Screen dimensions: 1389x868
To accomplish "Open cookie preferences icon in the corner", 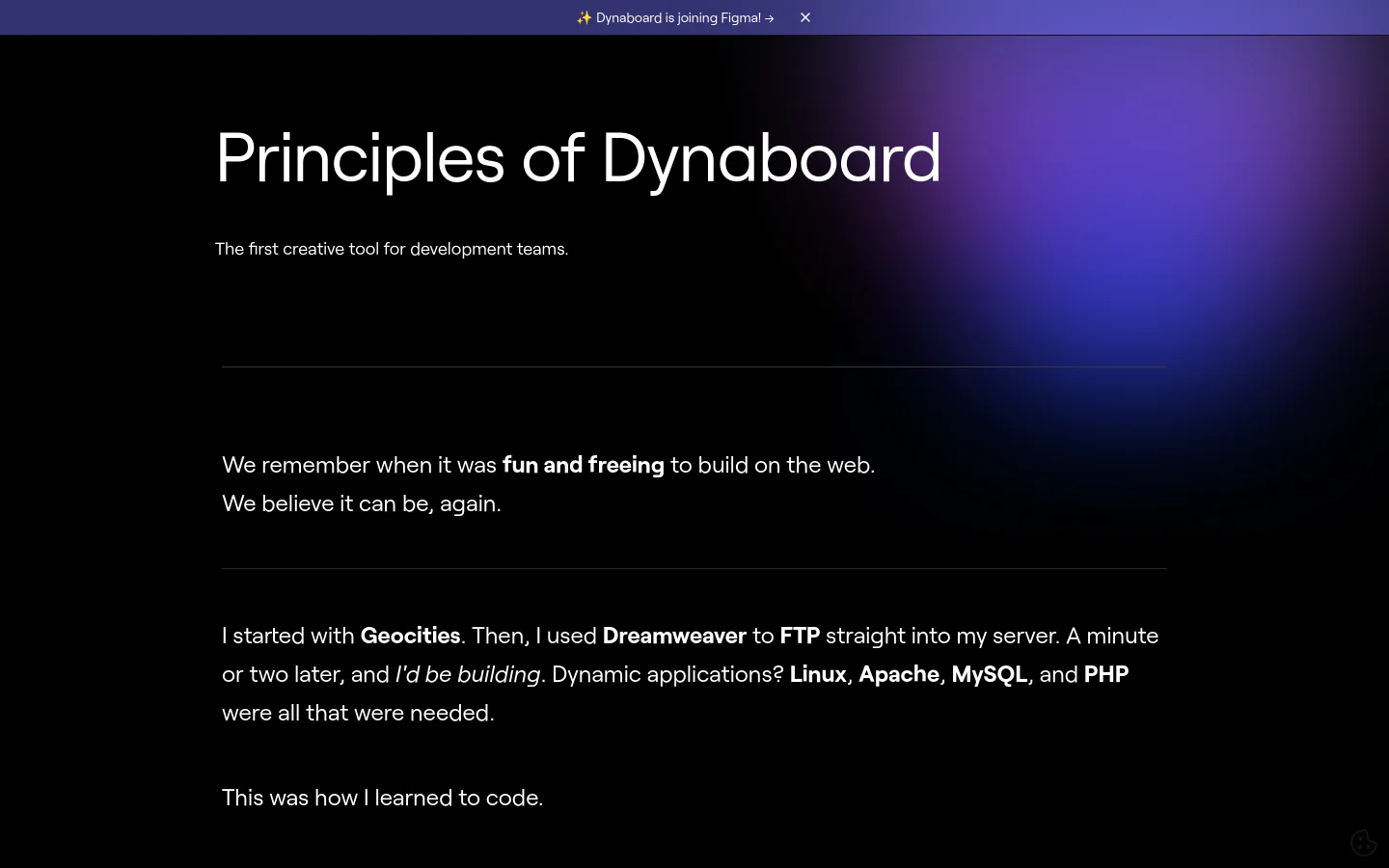I will [1363, 842].
